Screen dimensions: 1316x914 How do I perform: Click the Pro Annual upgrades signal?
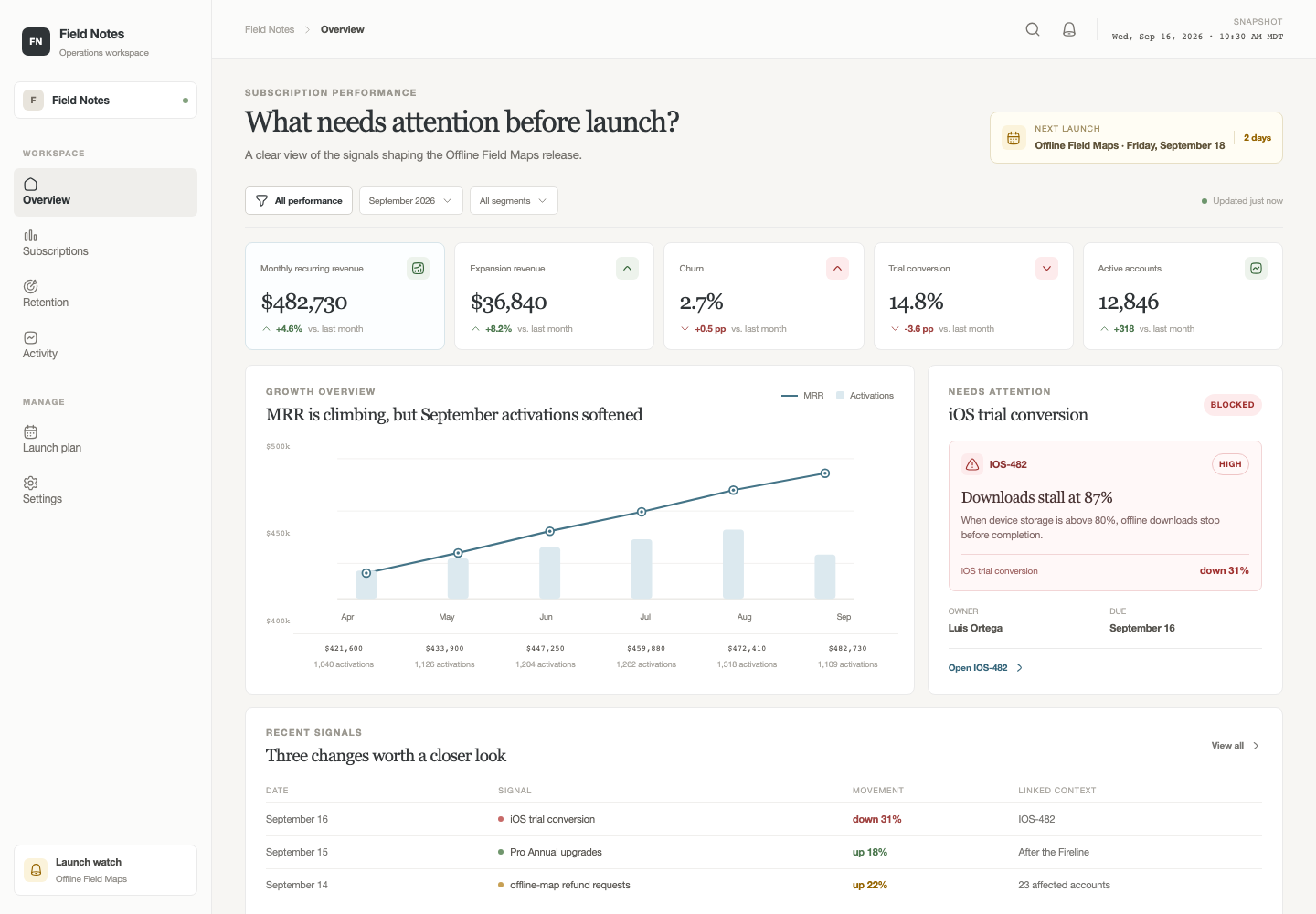point(556,852)
